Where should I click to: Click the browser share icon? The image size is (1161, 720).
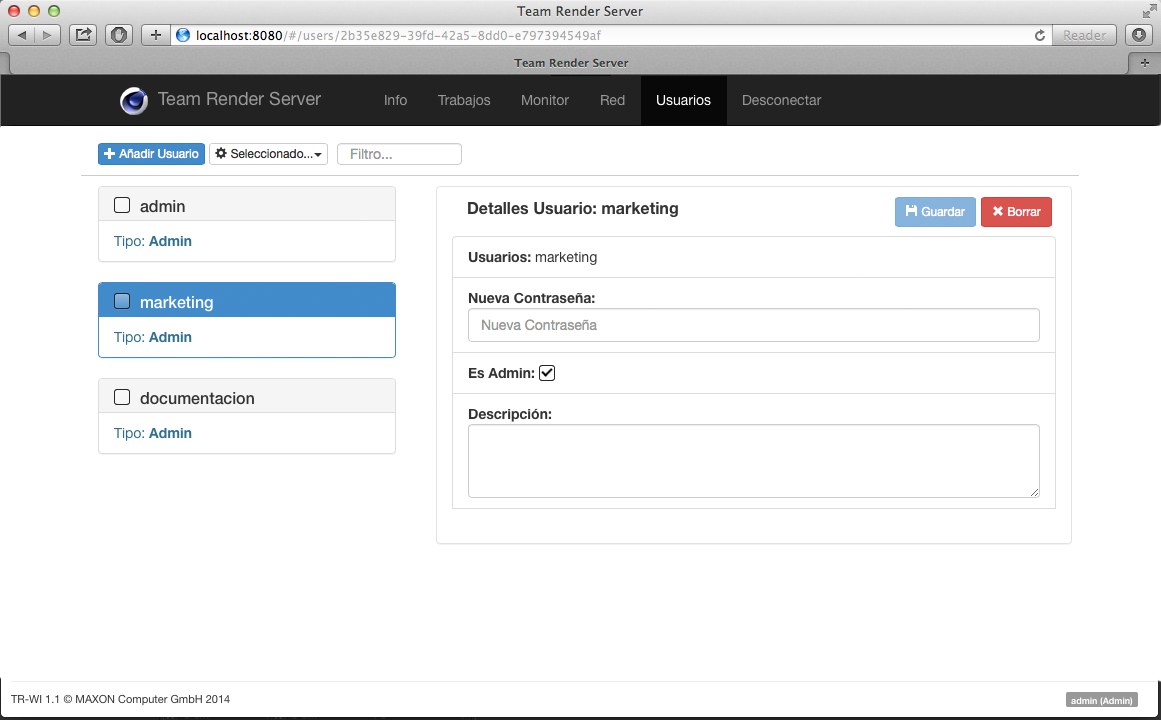pyautogui.click(x=84, y=35)
